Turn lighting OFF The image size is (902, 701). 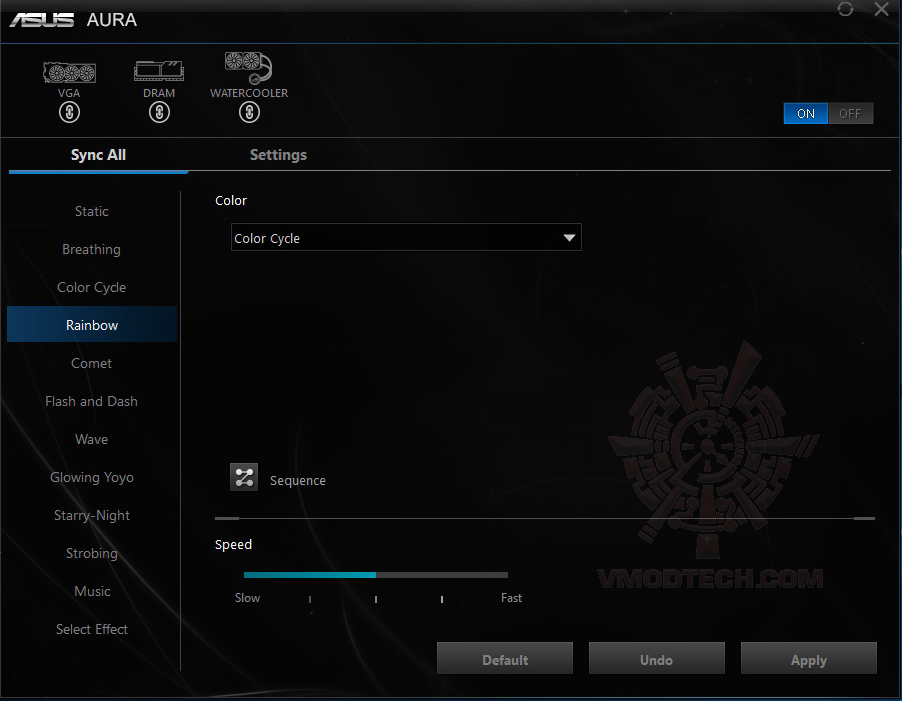click(850, 113)
